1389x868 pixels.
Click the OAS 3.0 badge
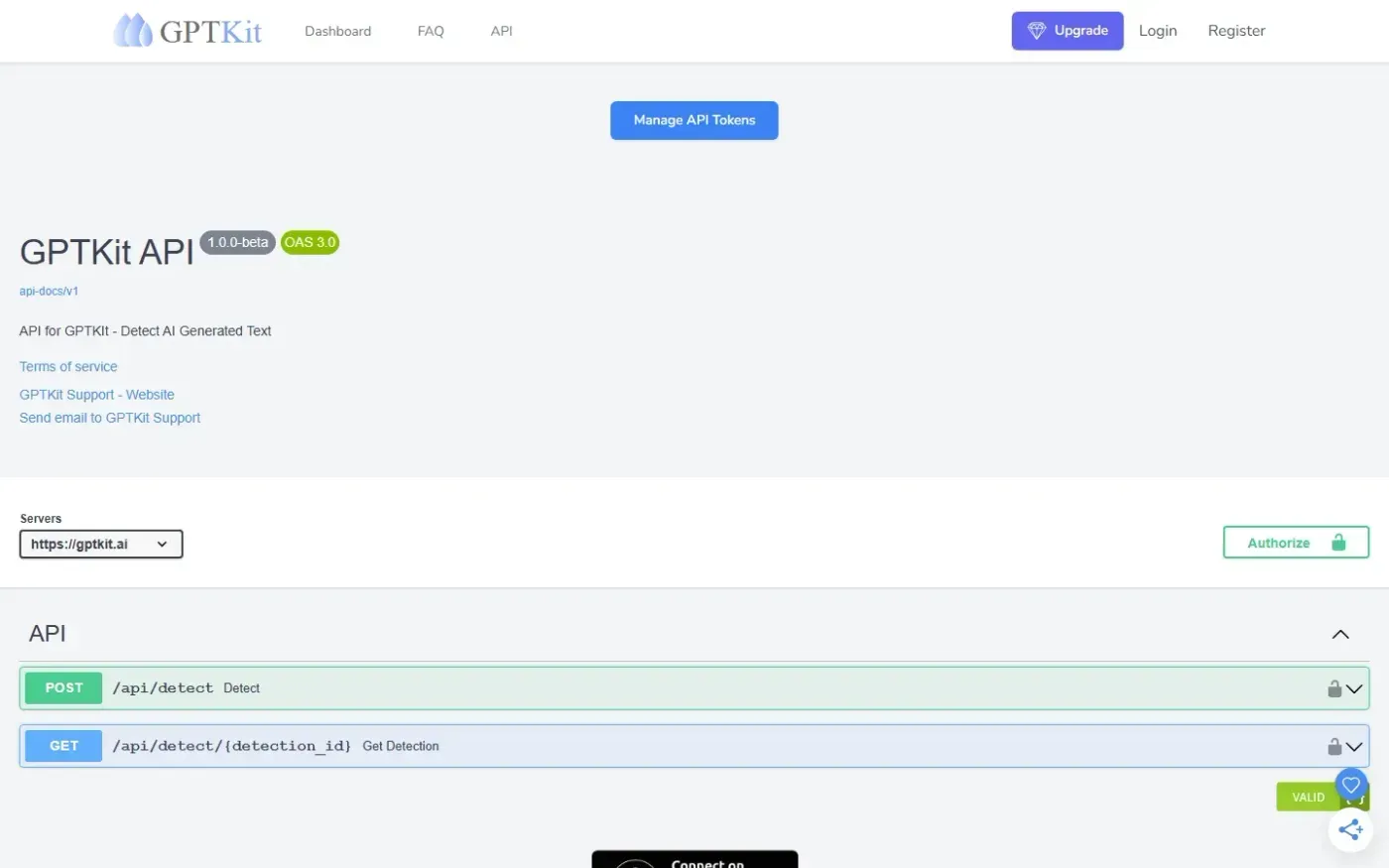pos(310,242)
